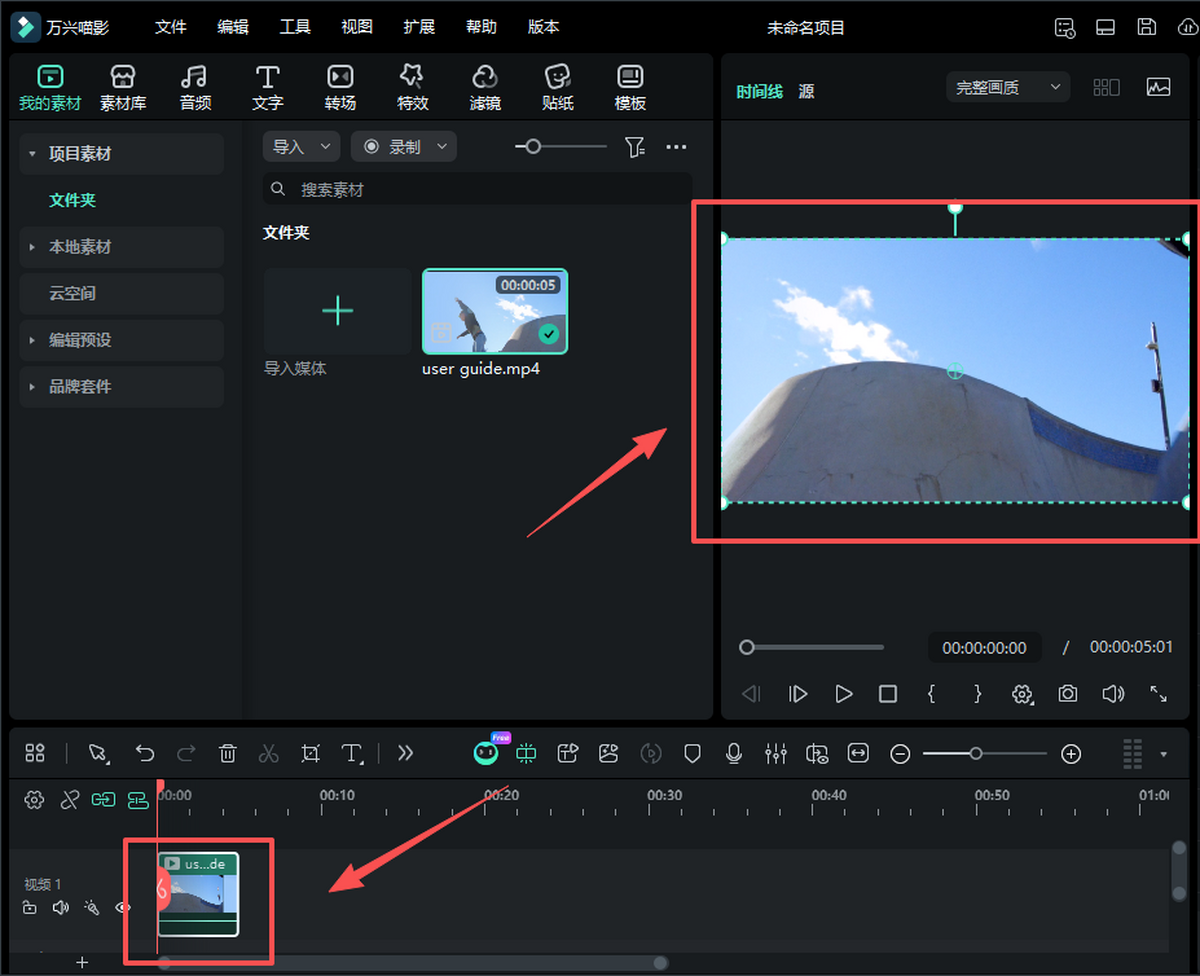Toggle the lock on 视频 1 track
Screen dimensions: 1200x976
30,908
